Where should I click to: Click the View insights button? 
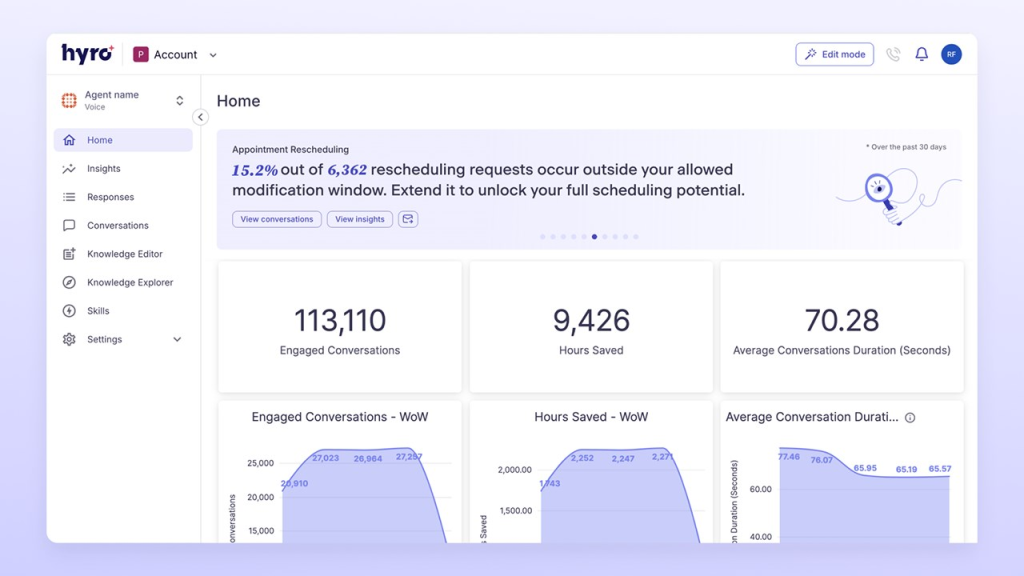(x=359, y=219)
